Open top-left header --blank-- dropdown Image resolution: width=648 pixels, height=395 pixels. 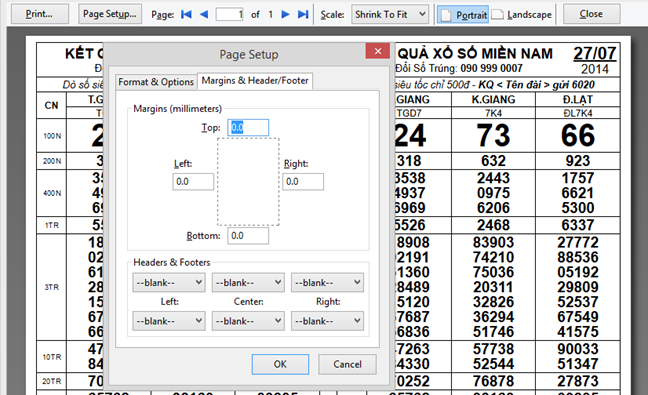click(169, 283)
